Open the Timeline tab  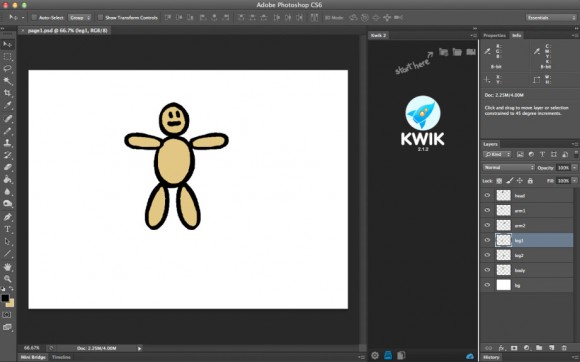pos(61,357)
